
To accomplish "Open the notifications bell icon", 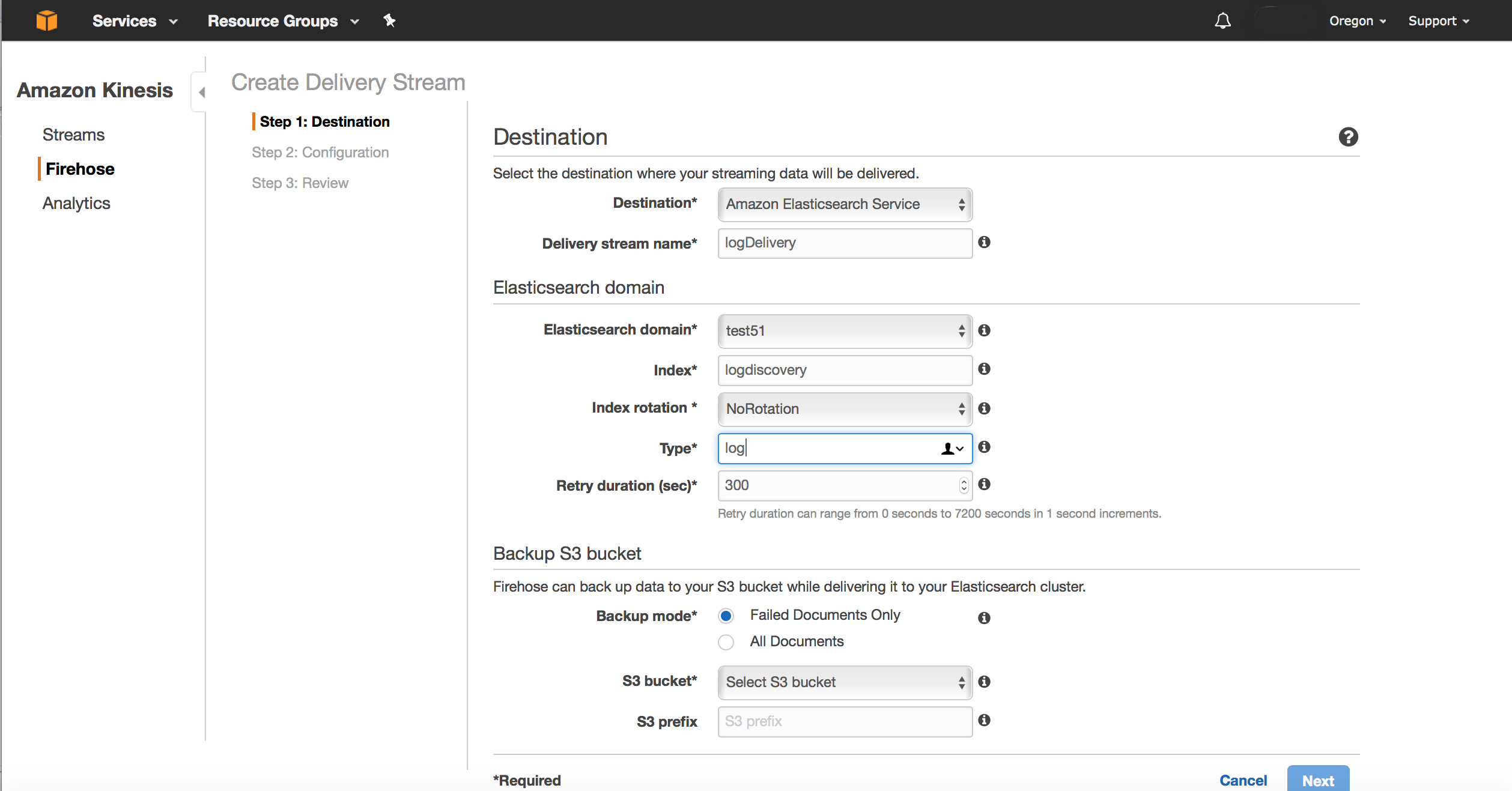I will click(1222, 21).
